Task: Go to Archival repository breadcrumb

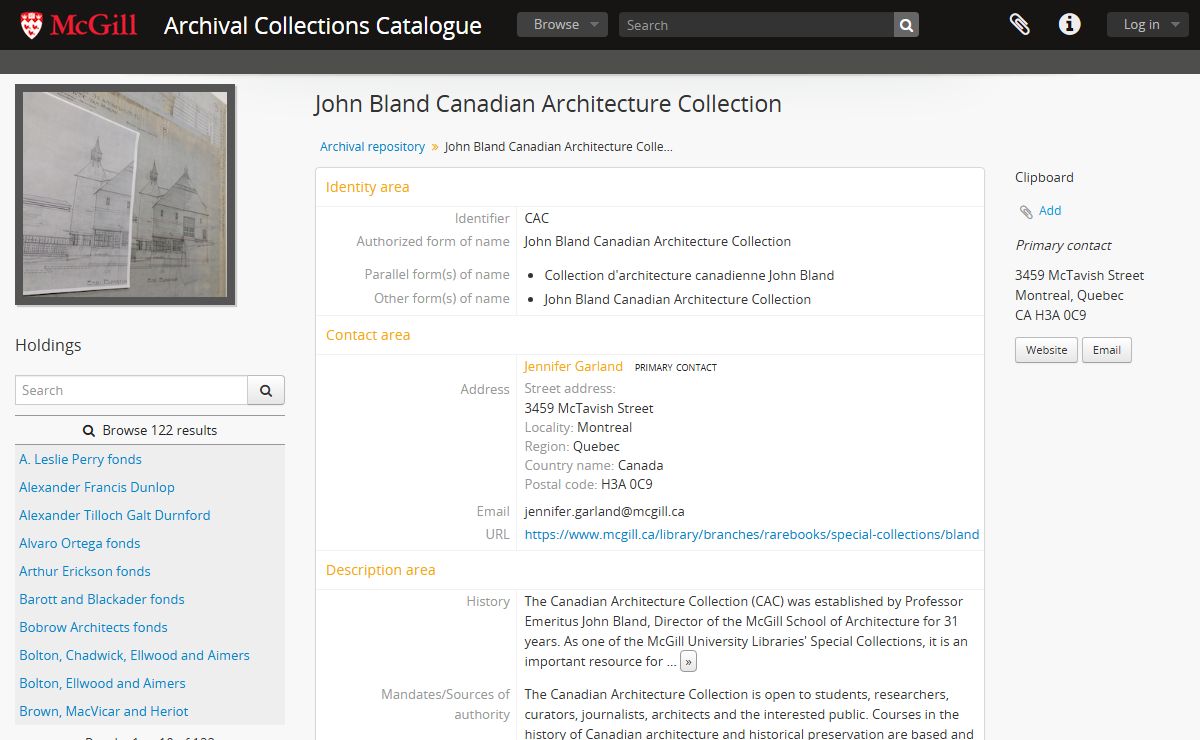Action: click(x=372, y=146)
